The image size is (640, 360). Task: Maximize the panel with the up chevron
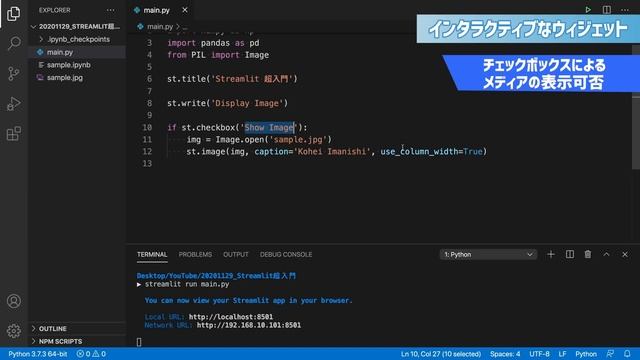coord(607,254)
